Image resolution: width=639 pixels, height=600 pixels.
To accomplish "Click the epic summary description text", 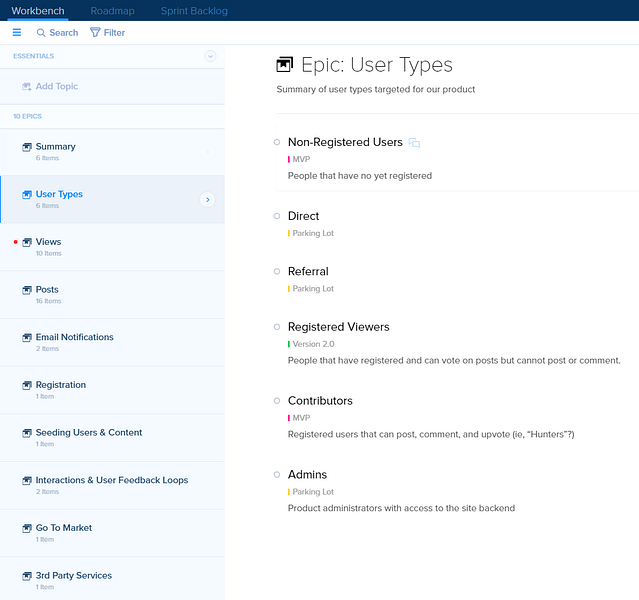I will point(376,89).
